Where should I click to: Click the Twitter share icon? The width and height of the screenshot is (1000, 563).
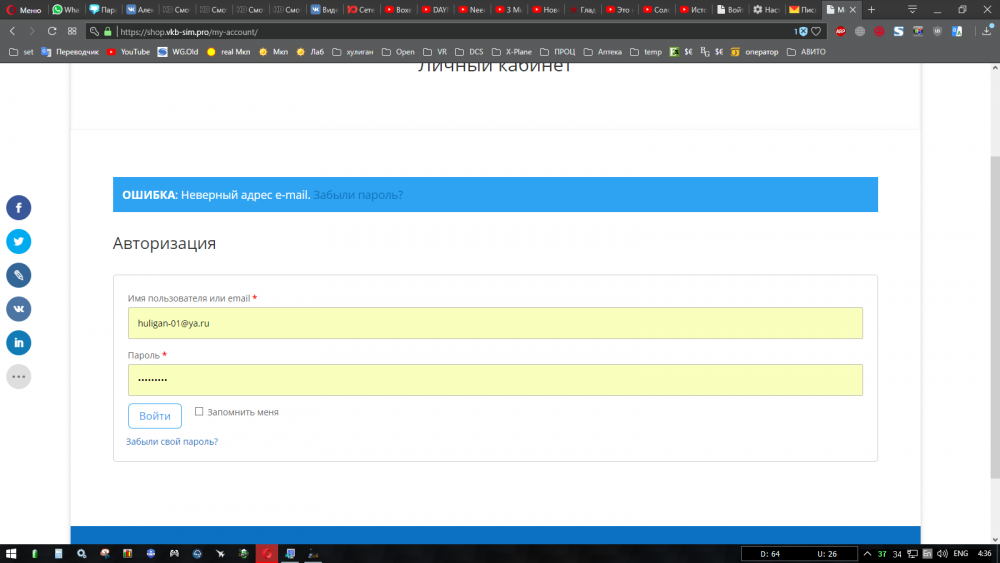point(19,242)
